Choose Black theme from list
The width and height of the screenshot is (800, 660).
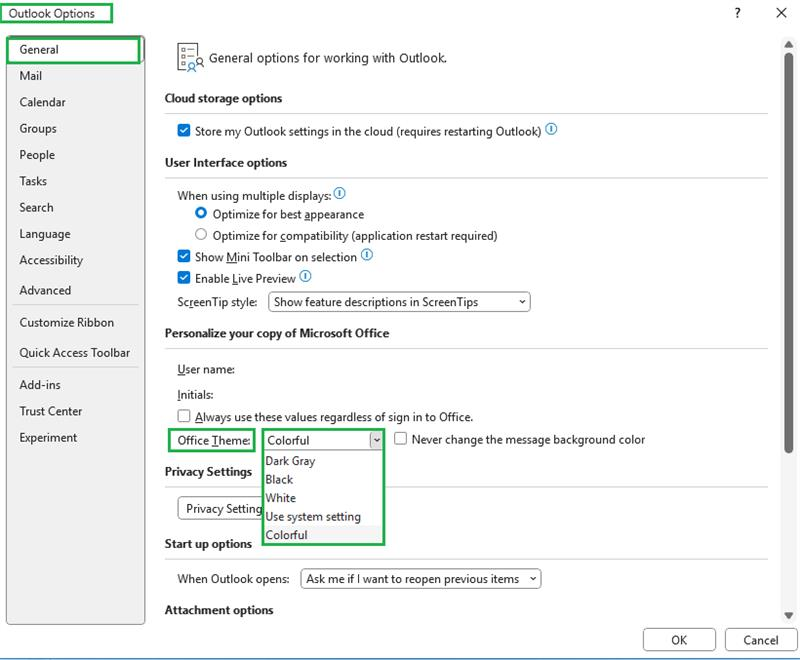[323, 479]
